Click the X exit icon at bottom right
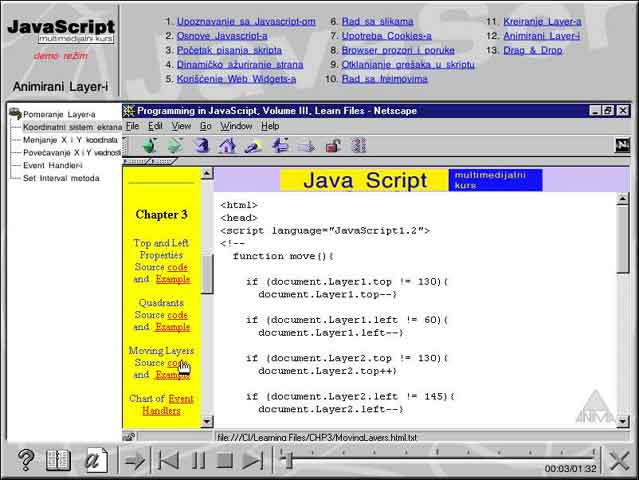Screen dimensions: 639x480 point(619,462)
